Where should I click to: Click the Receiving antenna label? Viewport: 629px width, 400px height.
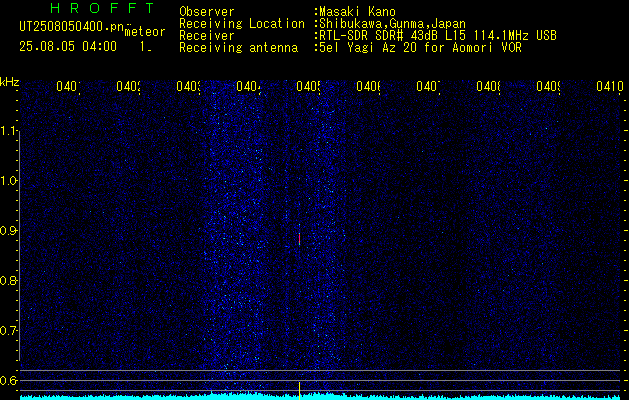pos(238,48)
